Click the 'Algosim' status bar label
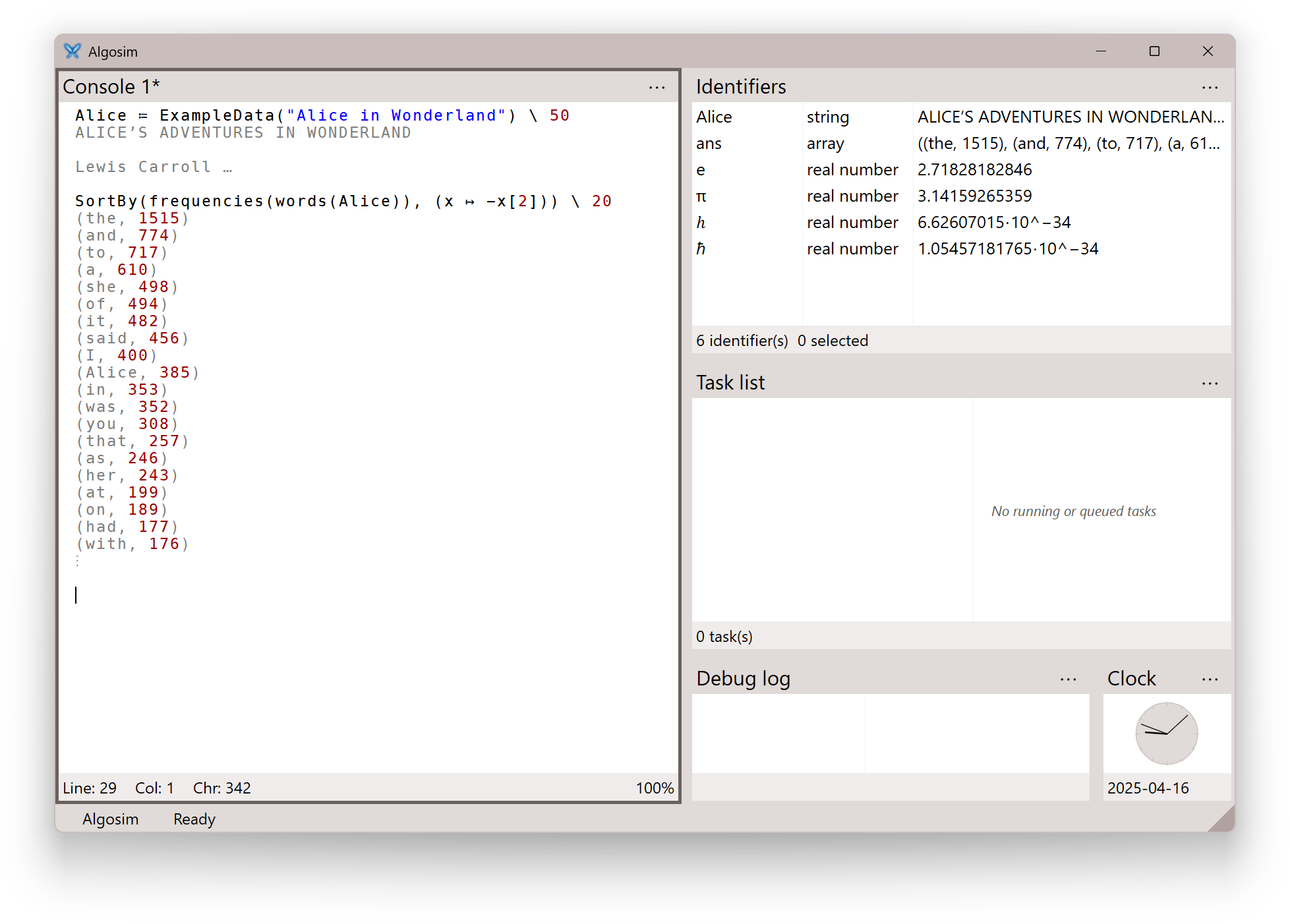 pyautogui.click(x=110, y=819)
